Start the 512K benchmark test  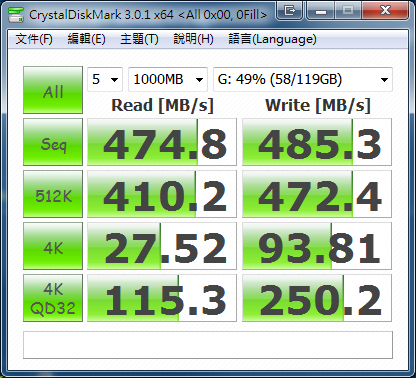pos(53,194)
